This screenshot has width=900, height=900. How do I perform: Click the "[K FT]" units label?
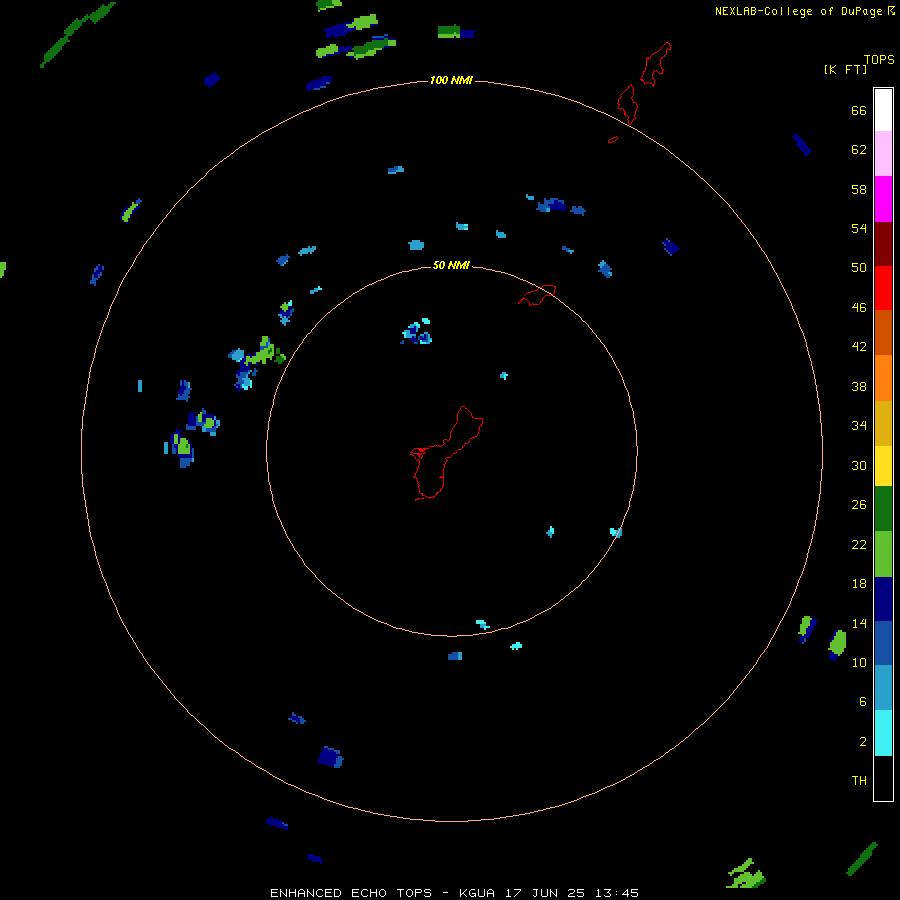(x=845, y=70)
